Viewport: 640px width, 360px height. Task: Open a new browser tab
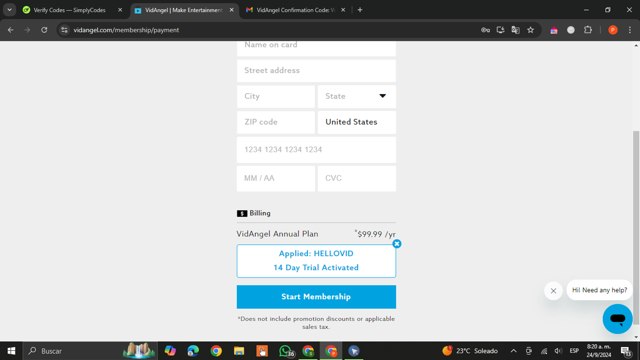click(x=360, y=10)
